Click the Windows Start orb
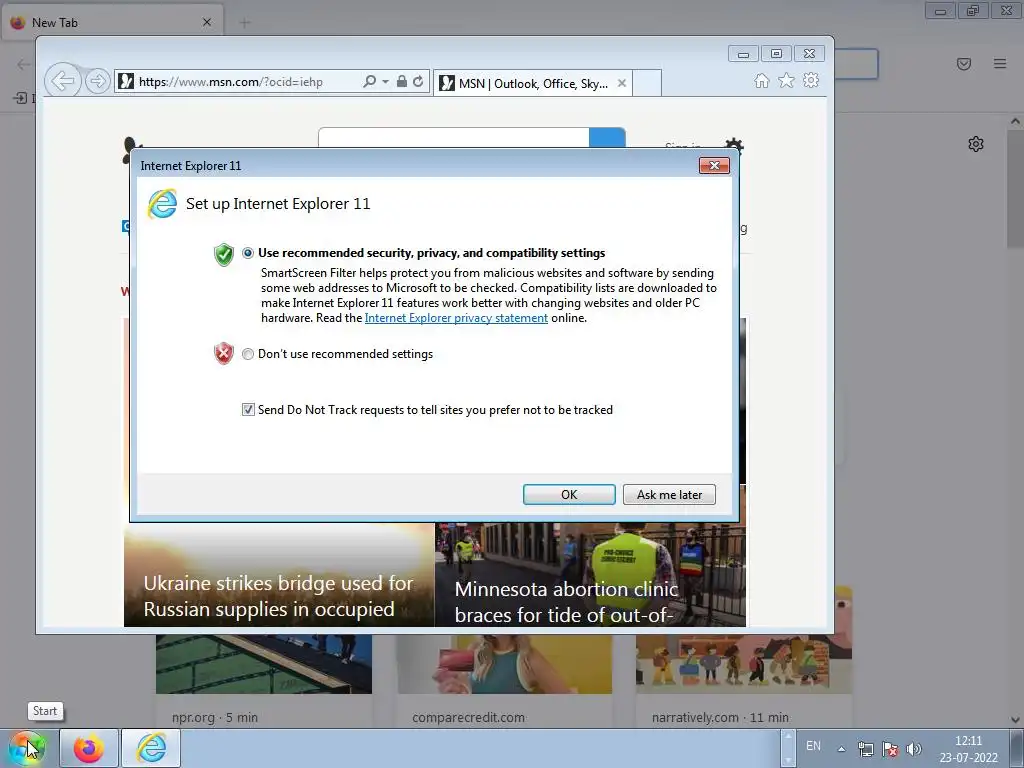 tap(27, 748)
